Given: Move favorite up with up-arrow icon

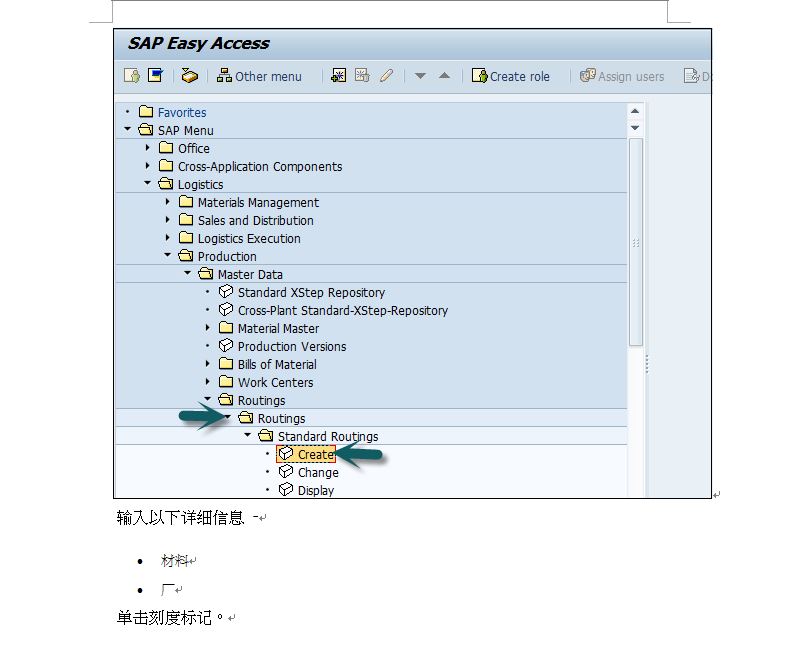Looking at the screenshot, I should pyautogui.click(x=444, y=76).
